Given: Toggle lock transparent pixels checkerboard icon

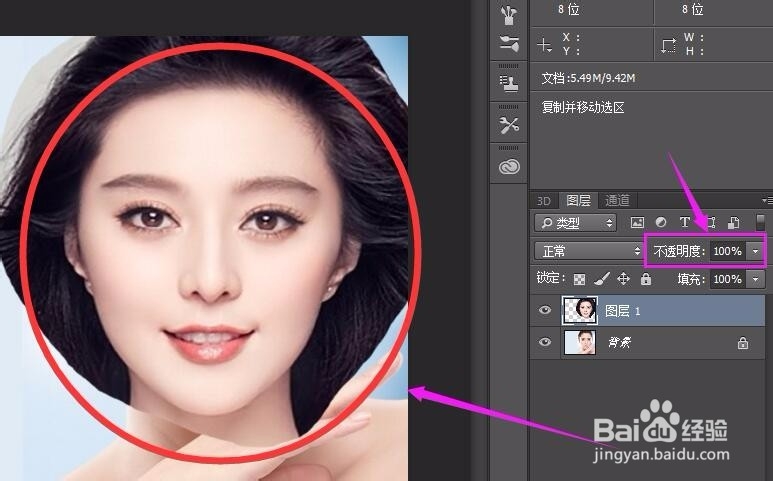Looking at the screenshot, I should click(579, 279).
